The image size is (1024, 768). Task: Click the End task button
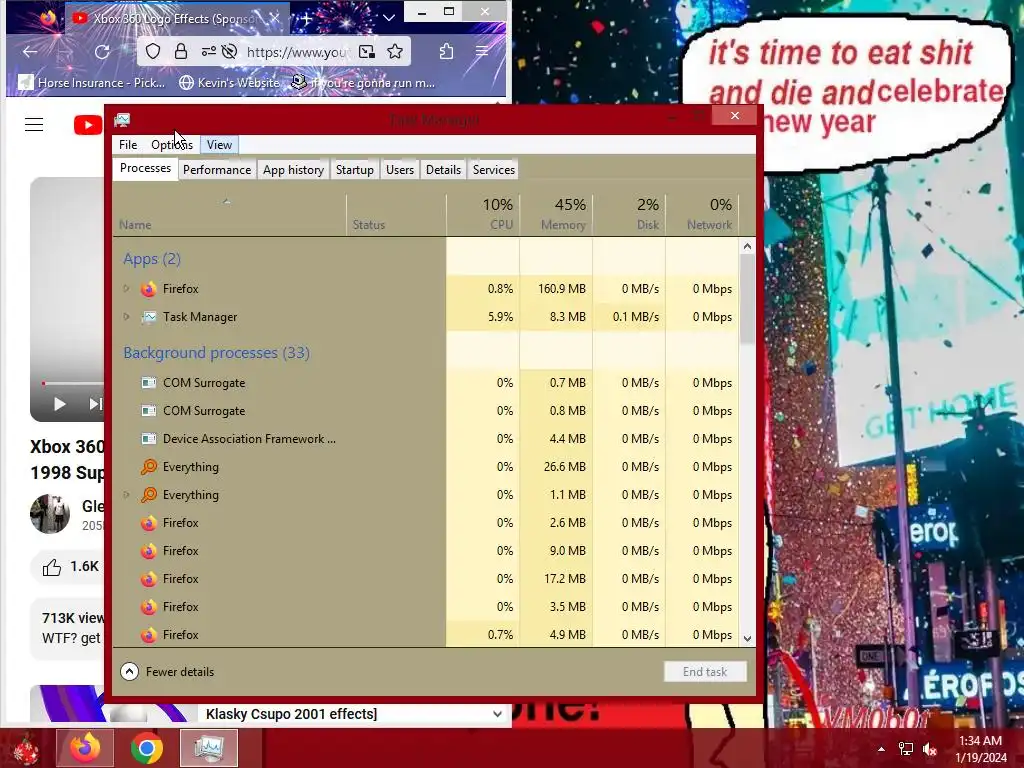coord(705,671)
